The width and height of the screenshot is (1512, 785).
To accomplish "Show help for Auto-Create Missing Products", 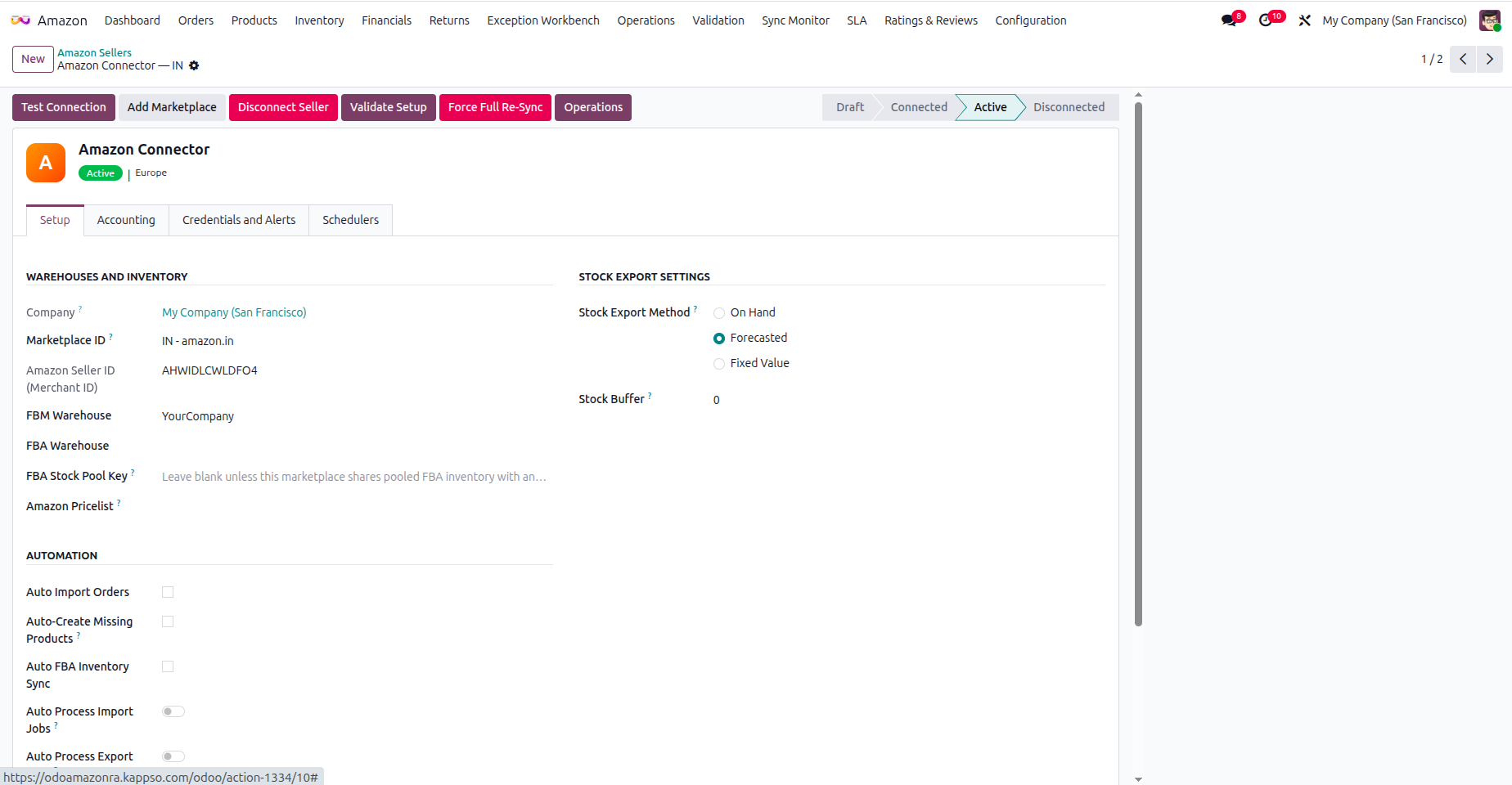I will click(x=79, y=635).
